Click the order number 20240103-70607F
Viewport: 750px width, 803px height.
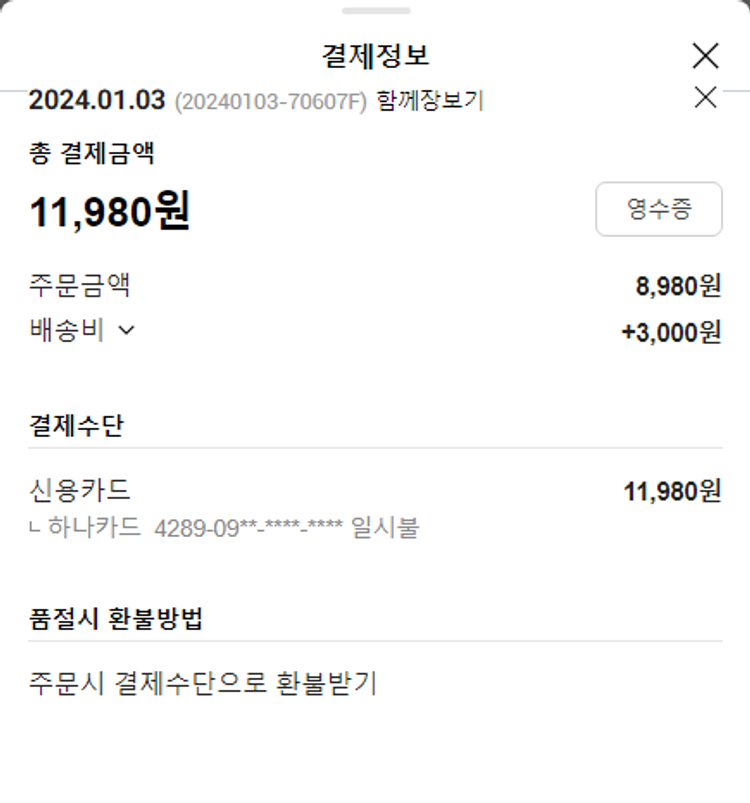[x=271, y=101]
